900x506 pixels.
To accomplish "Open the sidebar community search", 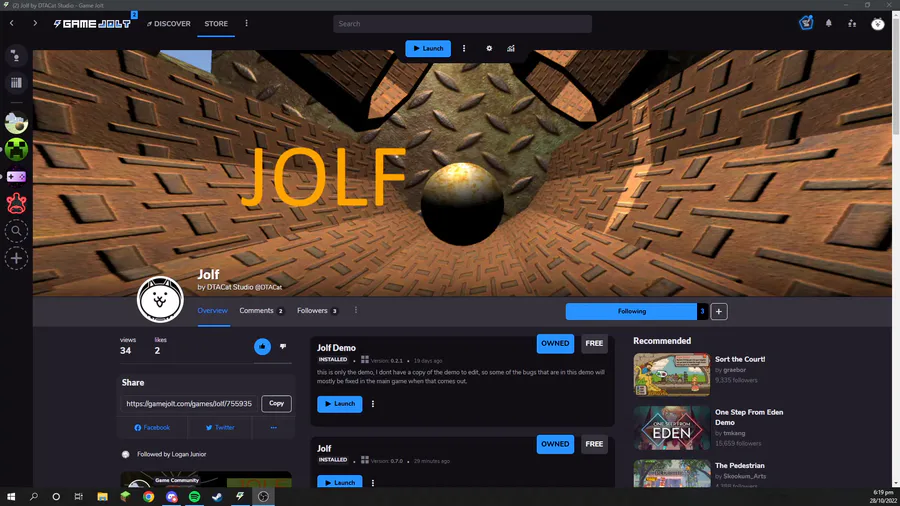I will (16, 231).
